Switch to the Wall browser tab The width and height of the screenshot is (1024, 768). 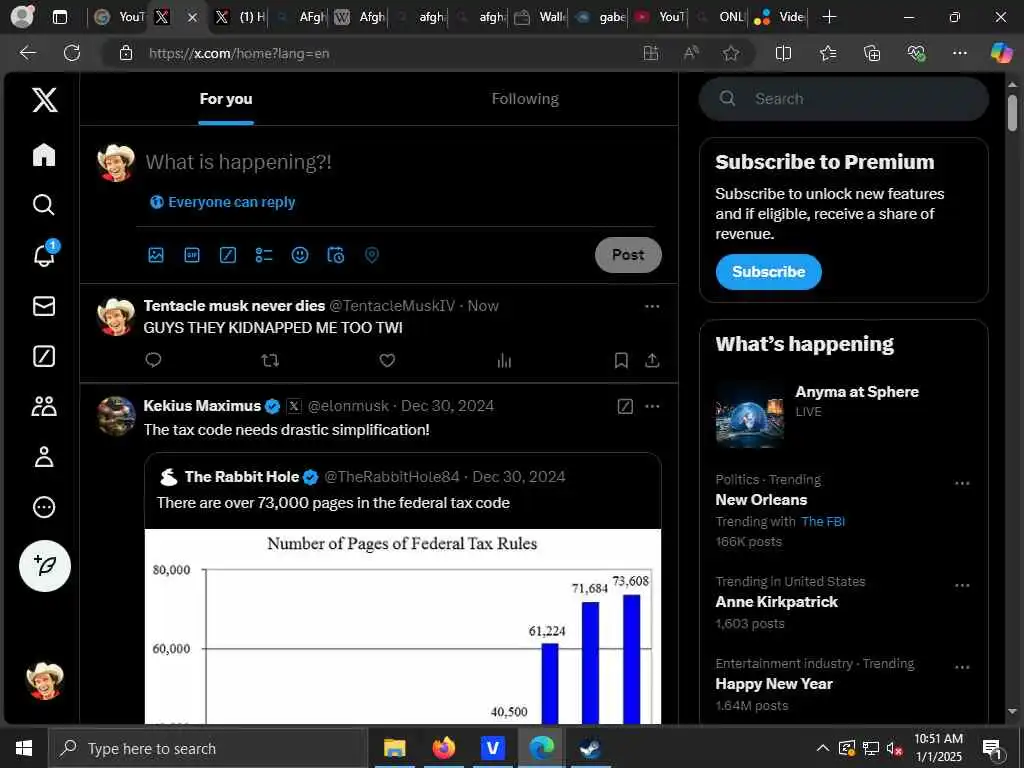(x=540, y=17)
